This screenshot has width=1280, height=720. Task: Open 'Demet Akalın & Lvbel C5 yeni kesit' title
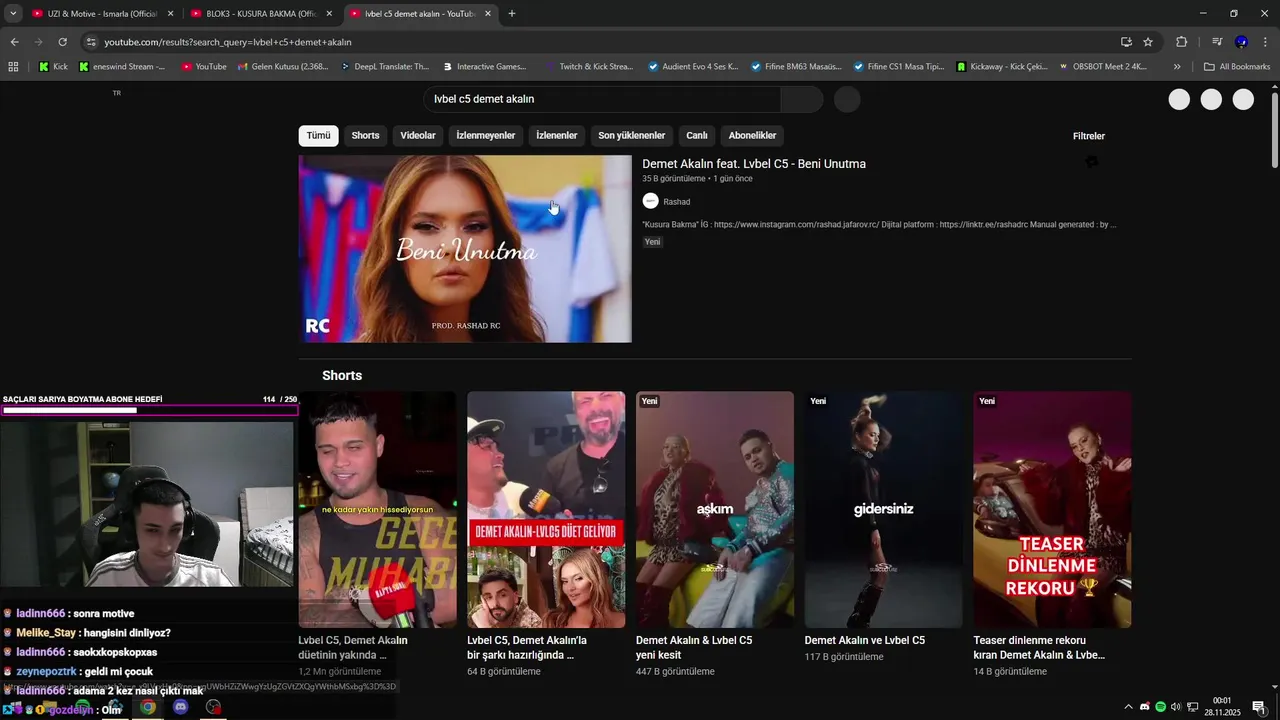694,648
